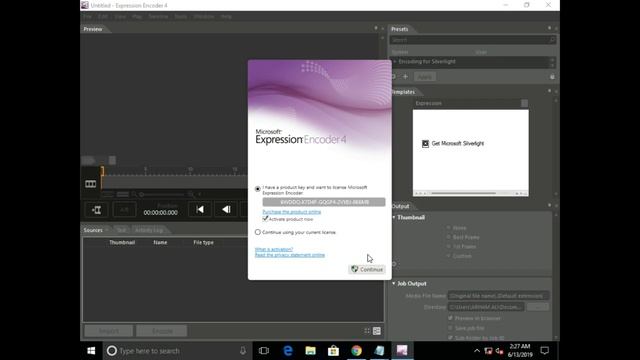Switch to the Activity Log tab
640x360 pixels.
point(149,230)
